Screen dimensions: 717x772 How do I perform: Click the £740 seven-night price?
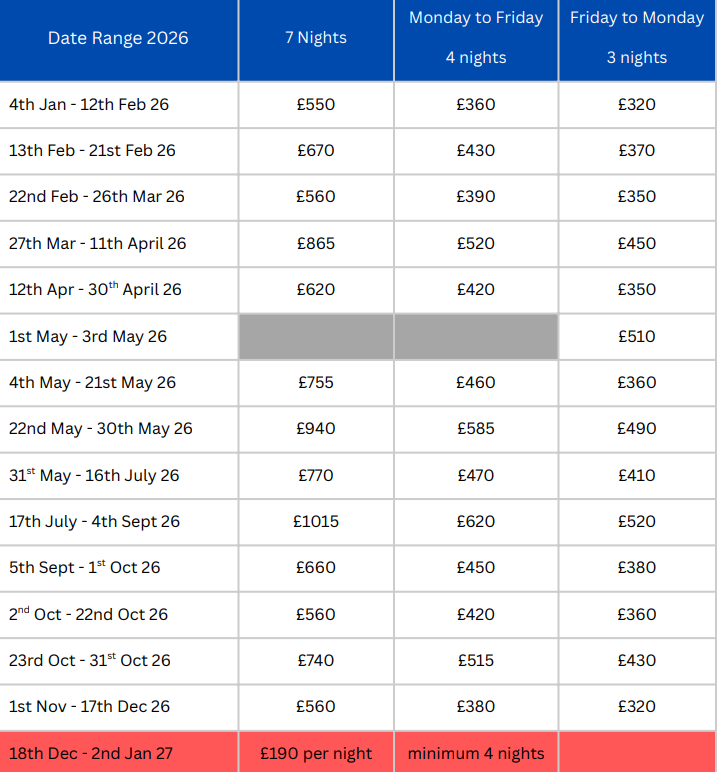316,660
